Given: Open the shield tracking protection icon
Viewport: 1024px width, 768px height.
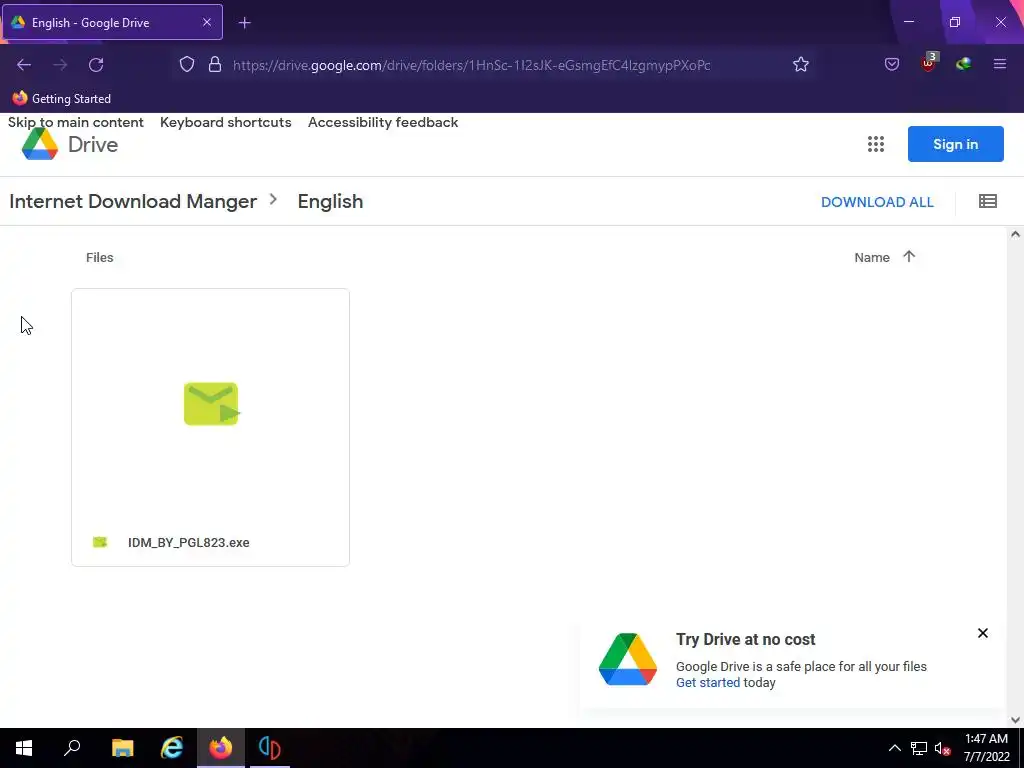Looking at the screenshot, I should 187,64.
